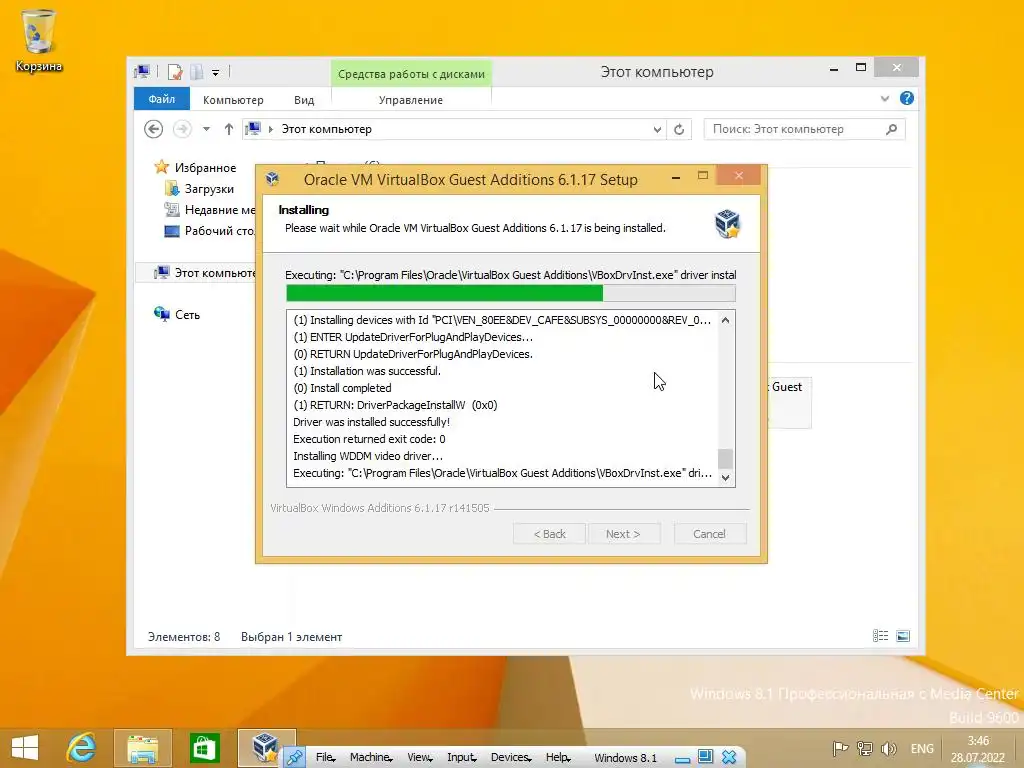Select Избранное in the navigation pane

[205, 168]
